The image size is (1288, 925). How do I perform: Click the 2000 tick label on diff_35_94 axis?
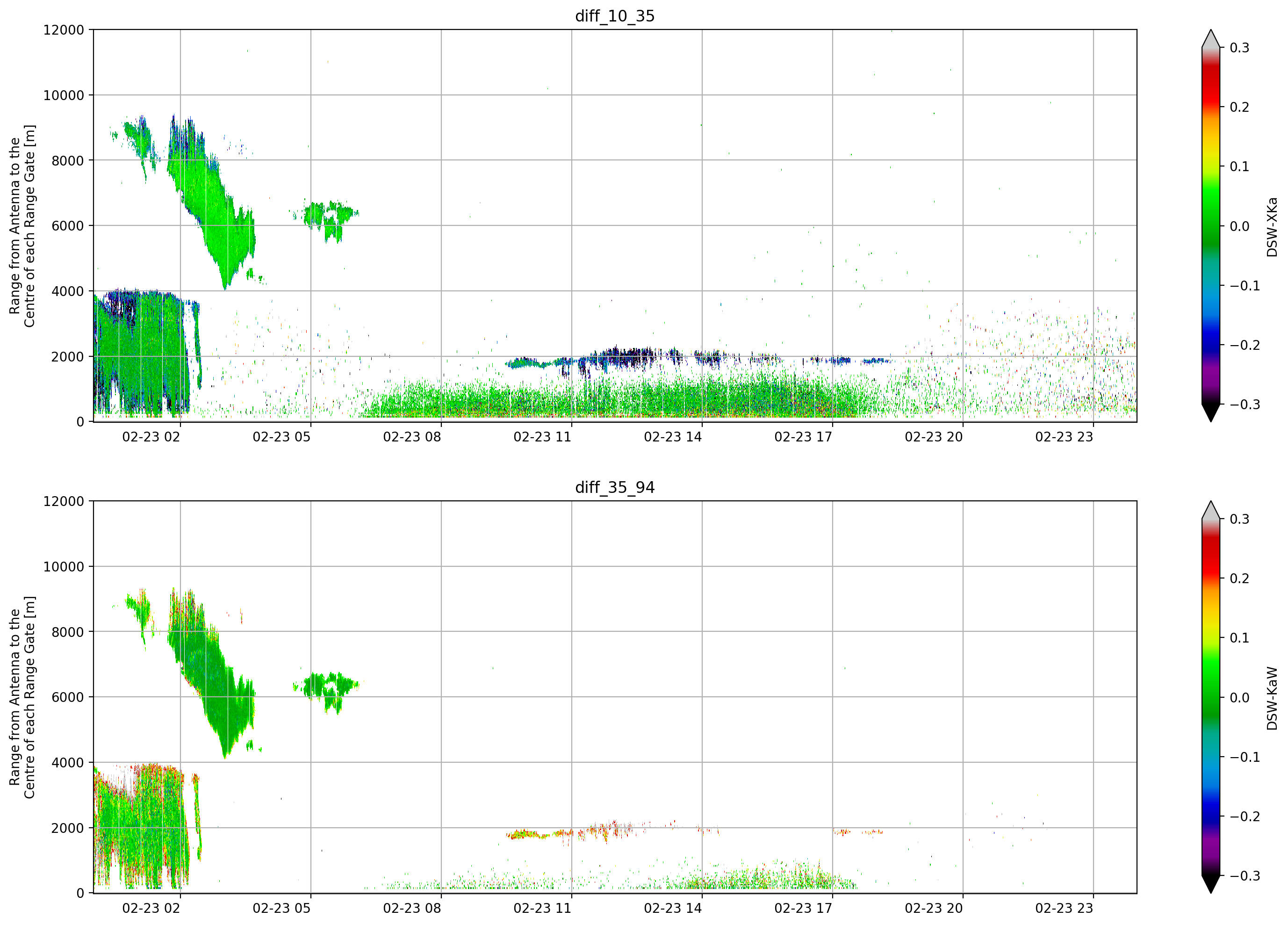(x=68, y=828)
